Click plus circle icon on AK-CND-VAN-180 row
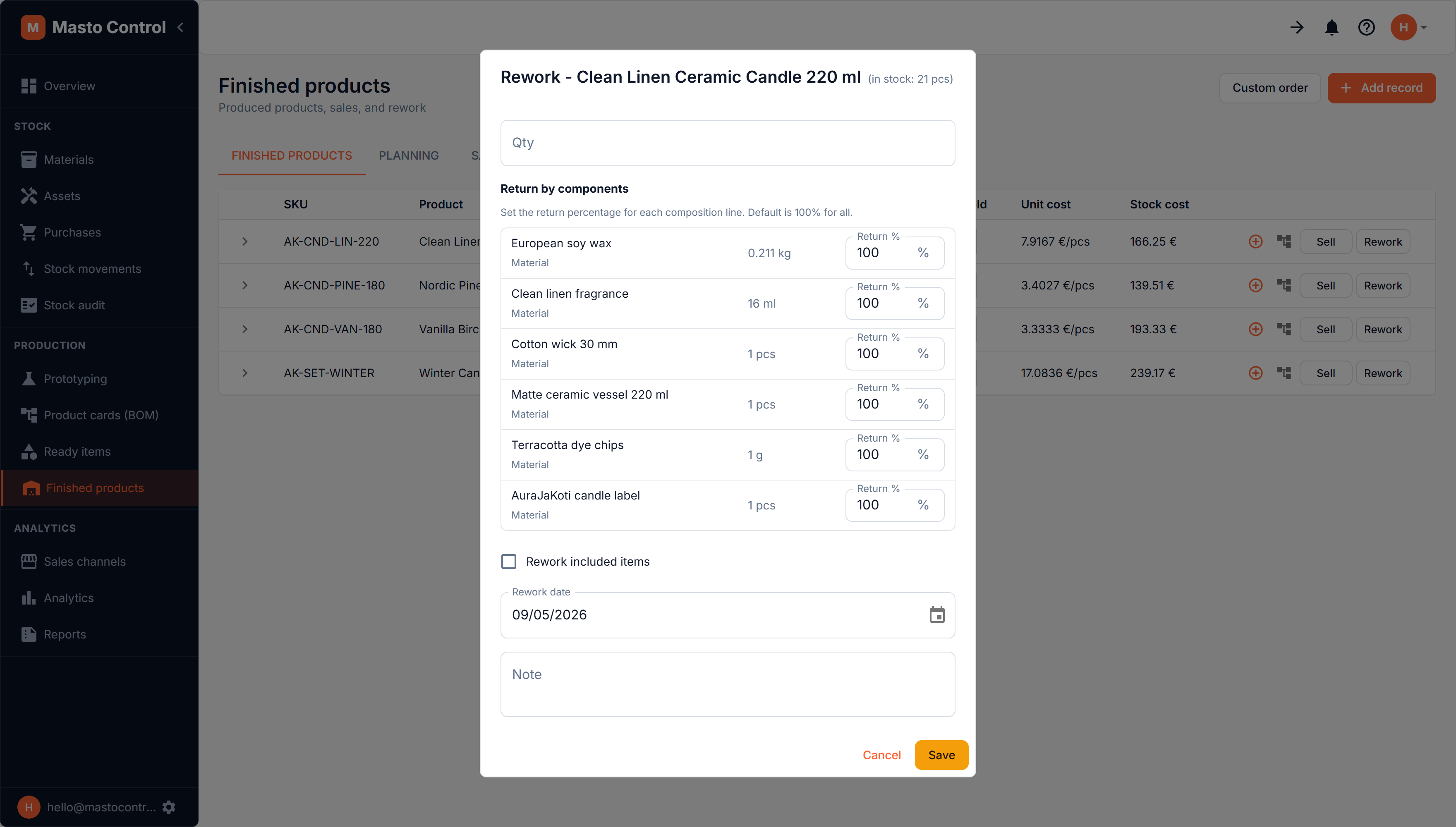Image resolution: width=1456 pixels, height=827 pixels. [1255, 329]
